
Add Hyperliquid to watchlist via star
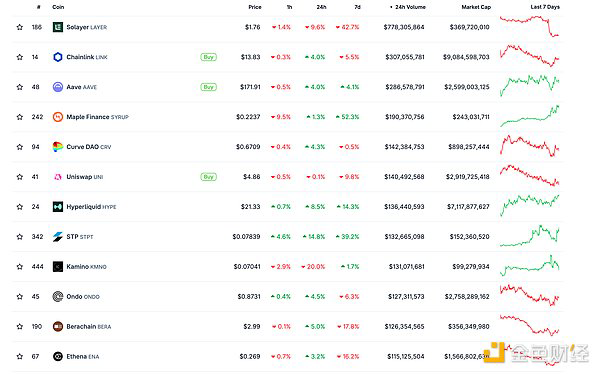tap(20, 207)
